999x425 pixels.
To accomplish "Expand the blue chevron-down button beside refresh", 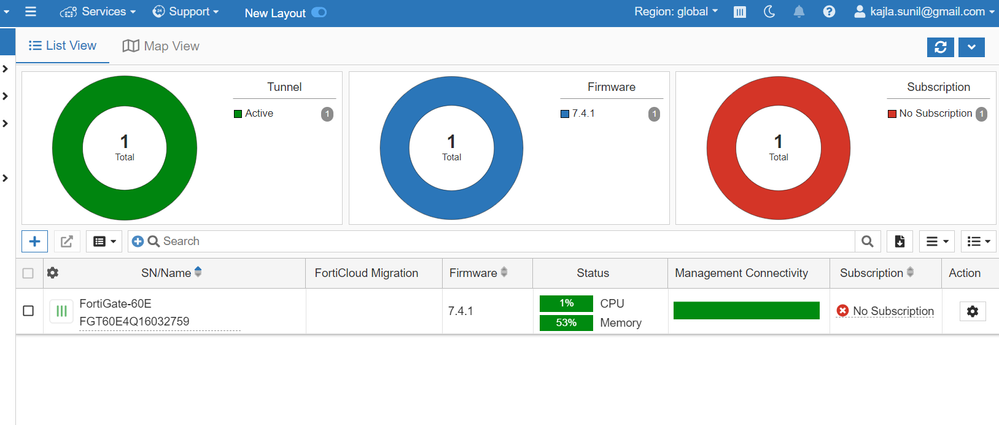I will 972,47.
